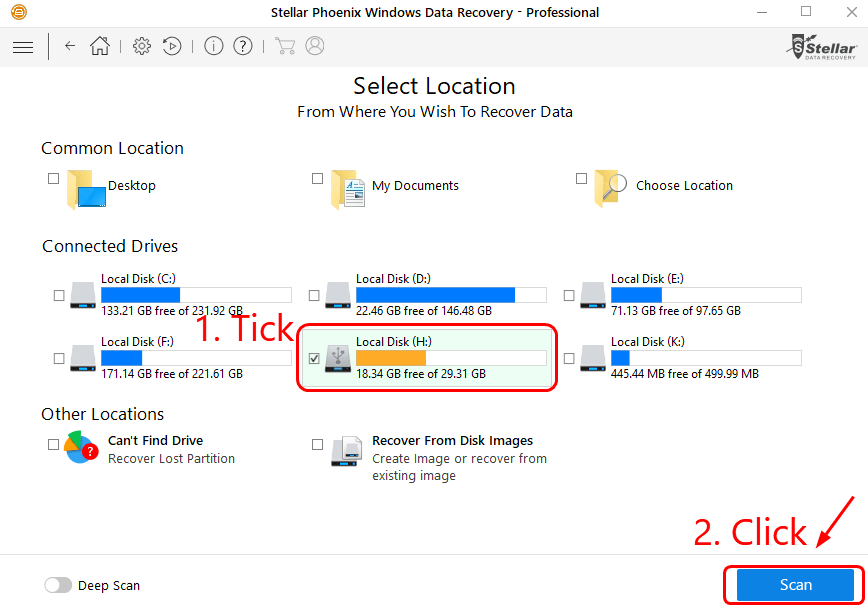Click the Stellar Data Recovery logo

tap(822, 47)
